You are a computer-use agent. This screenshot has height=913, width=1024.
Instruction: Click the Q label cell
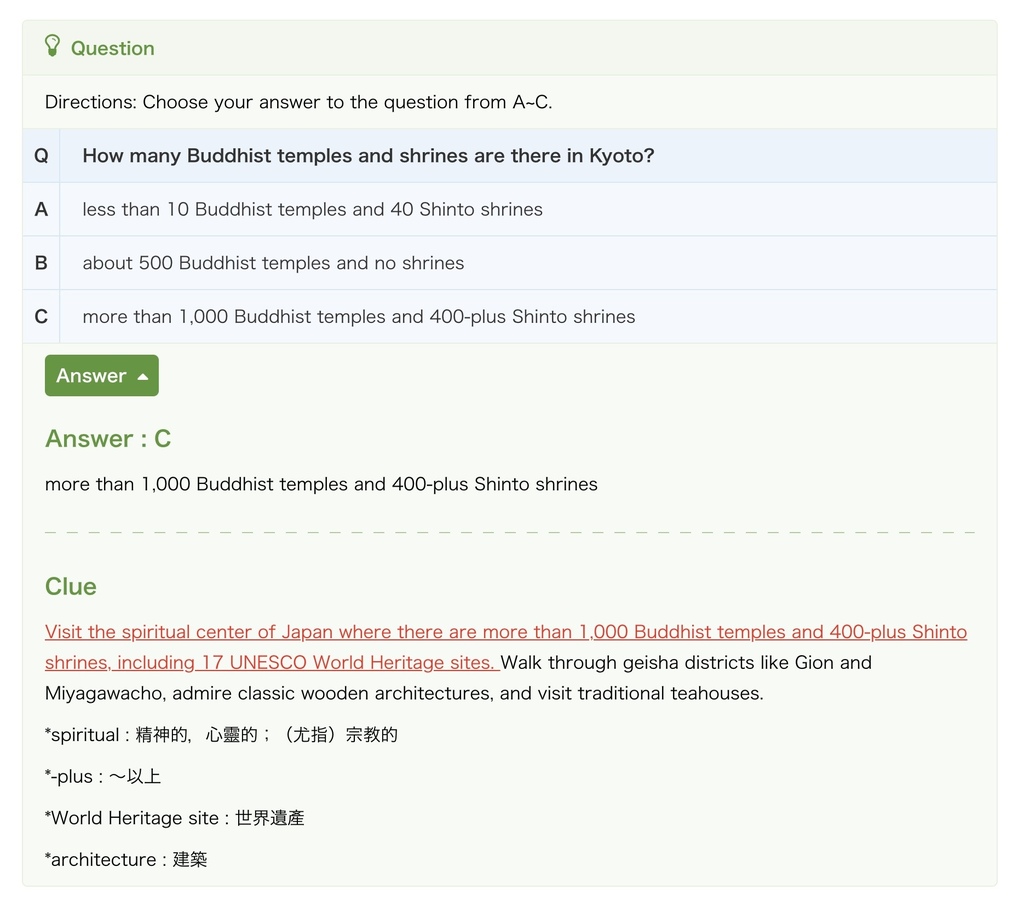click(41, 156)
